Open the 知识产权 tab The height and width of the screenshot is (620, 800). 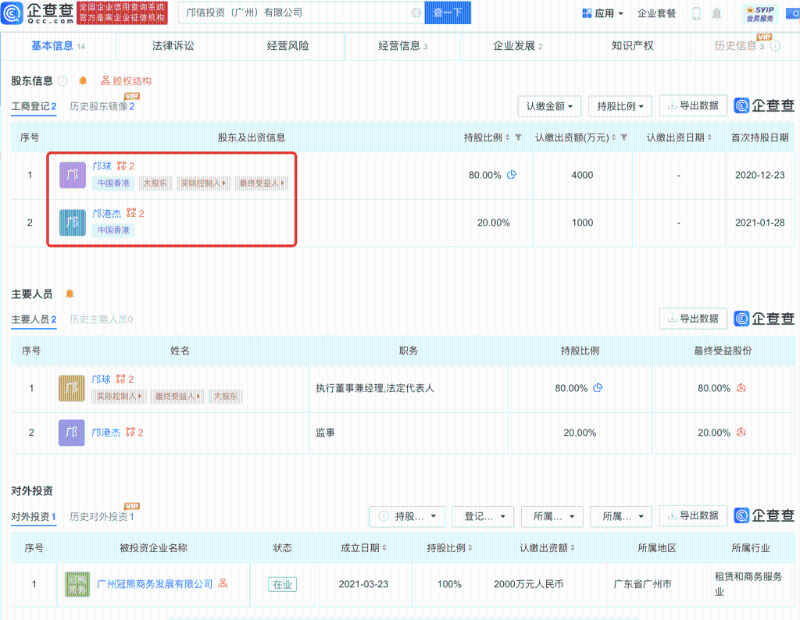coord(632,46)
